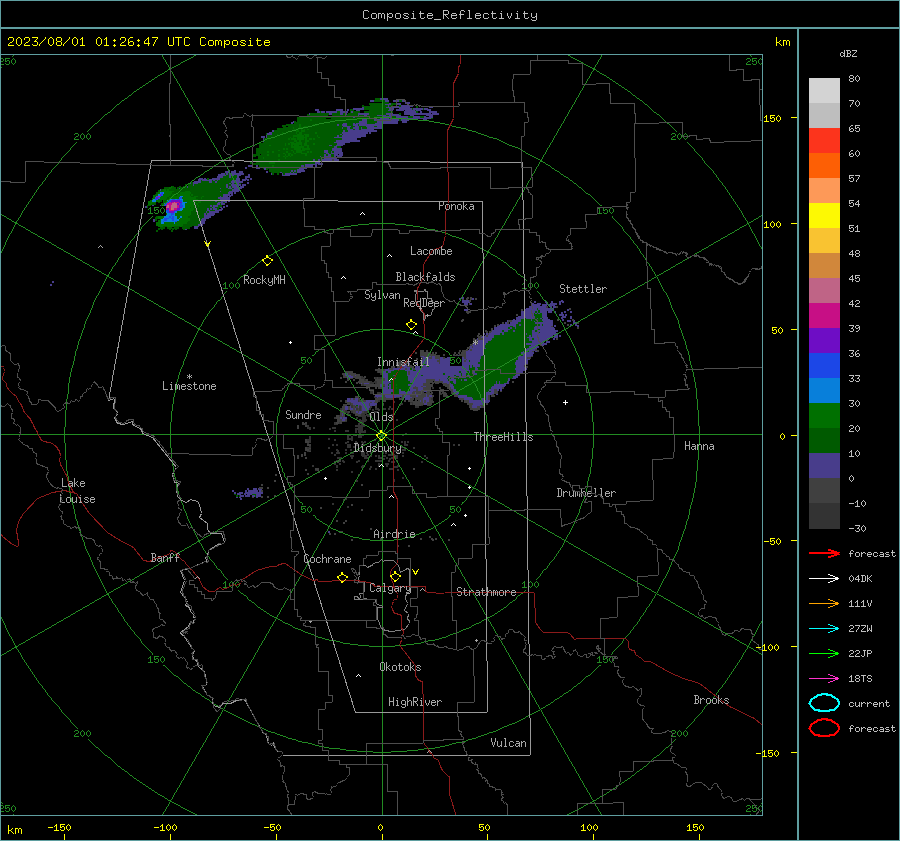Image resolution: width=900 pixels, height=841 pixels.
Task: Click the Stettler label
Action: tap(583, 289)
